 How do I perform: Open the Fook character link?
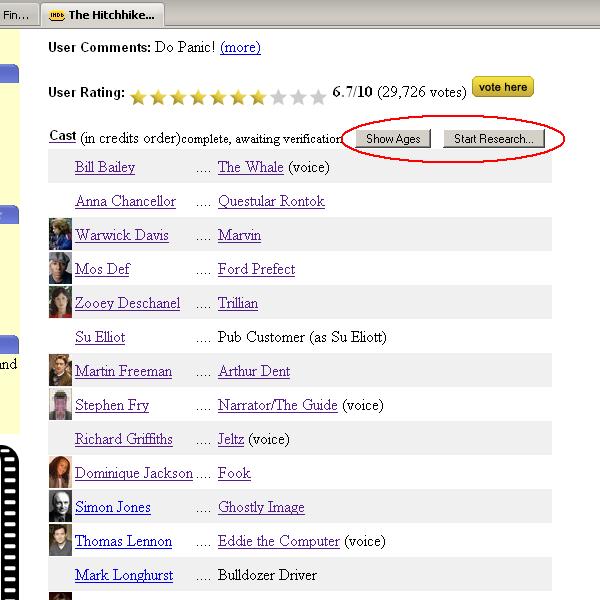pos(234,473)
